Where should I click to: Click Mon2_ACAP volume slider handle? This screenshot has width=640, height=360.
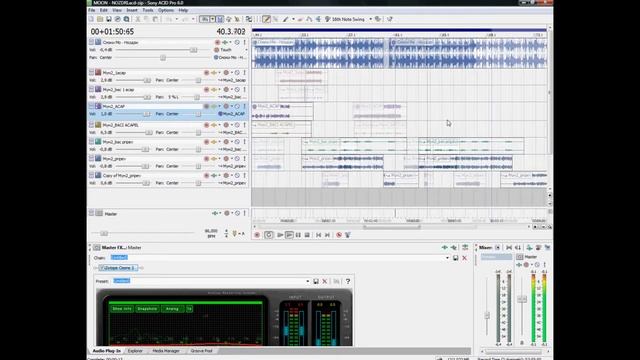(x=146, y=114)
